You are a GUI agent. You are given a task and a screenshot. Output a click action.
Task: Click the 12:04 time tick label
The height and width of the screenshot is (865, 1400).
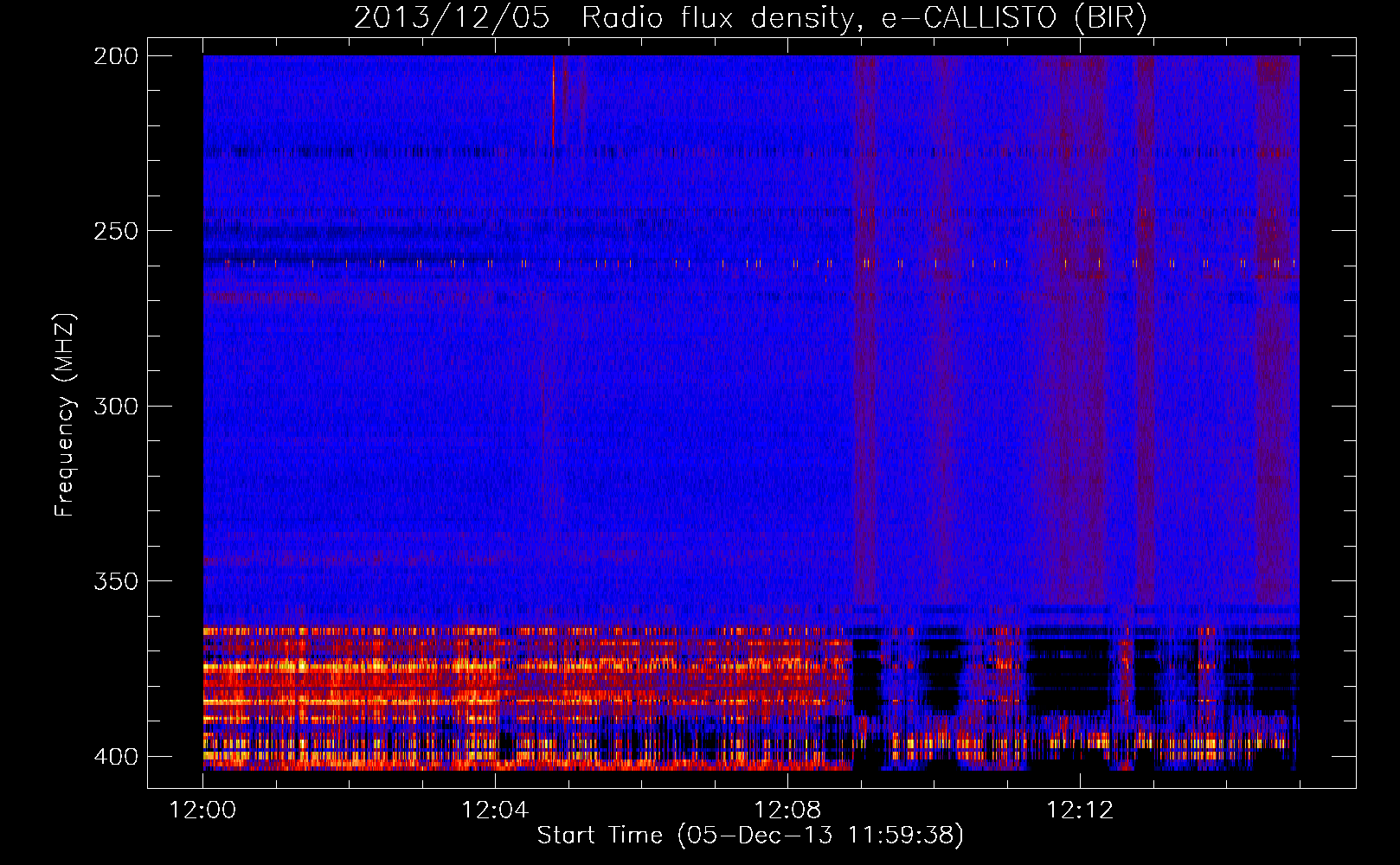click(x=495, y=811)
